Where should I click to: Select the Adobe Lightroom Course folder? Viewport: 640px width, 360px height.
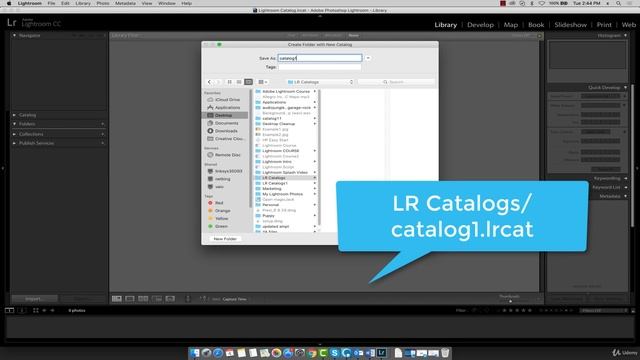pos(286,91)
